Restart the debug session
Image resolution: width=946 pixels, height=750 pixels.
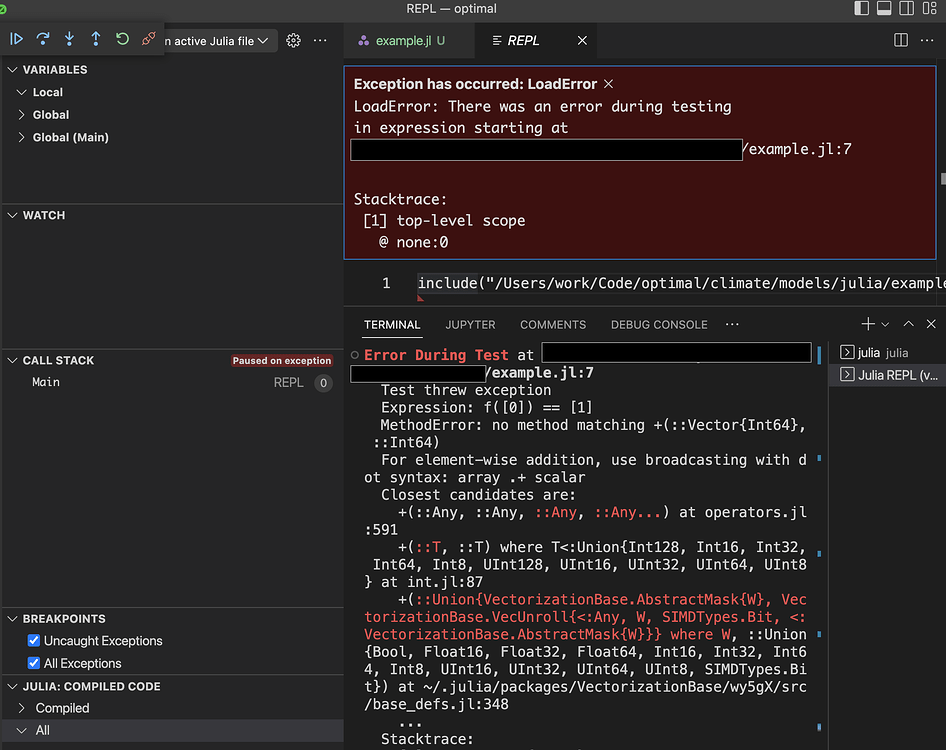[122, 39]
